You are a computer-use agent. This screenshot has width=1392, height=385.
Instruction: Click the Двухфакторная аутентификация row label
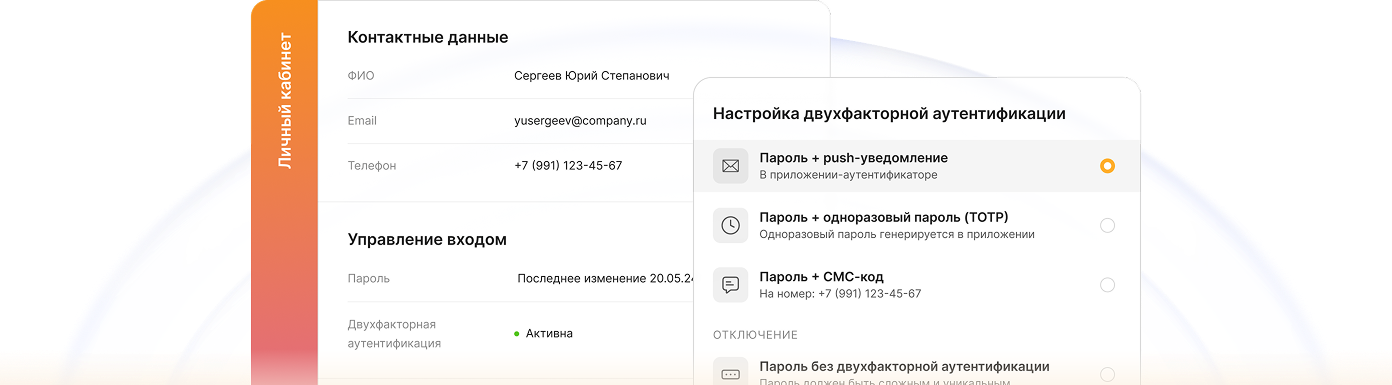394,334
